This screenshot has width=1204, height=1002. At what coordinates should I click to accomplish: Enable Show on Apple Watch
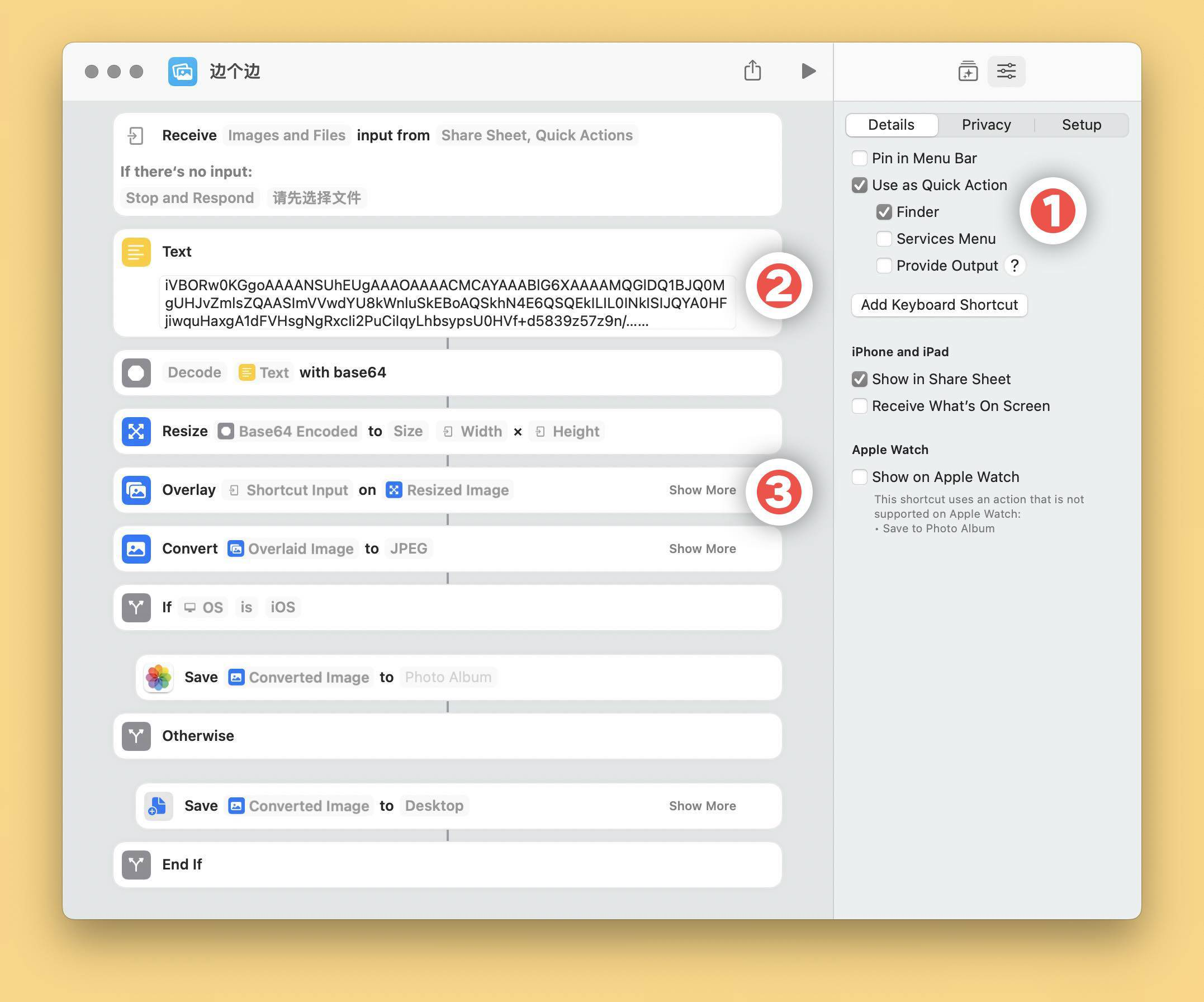coord(859,477)
